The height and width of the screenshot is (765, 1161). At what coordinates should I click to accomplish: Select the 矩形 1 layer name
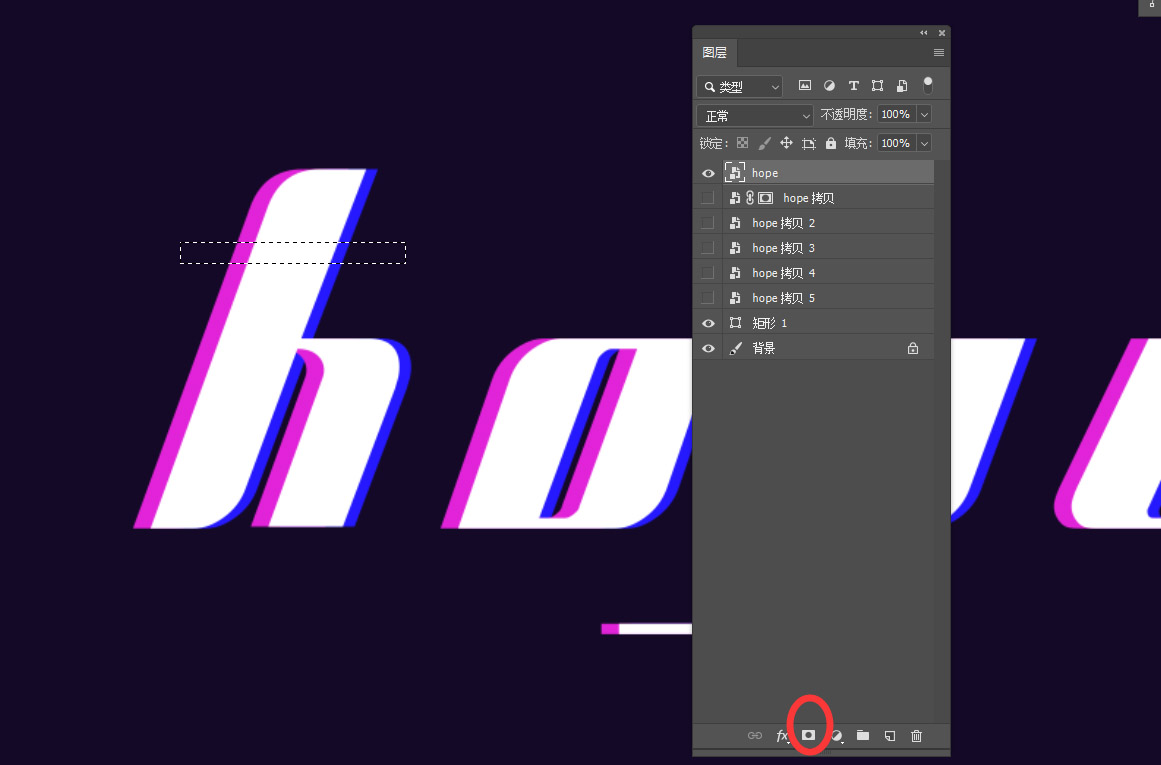coord(769,323)
